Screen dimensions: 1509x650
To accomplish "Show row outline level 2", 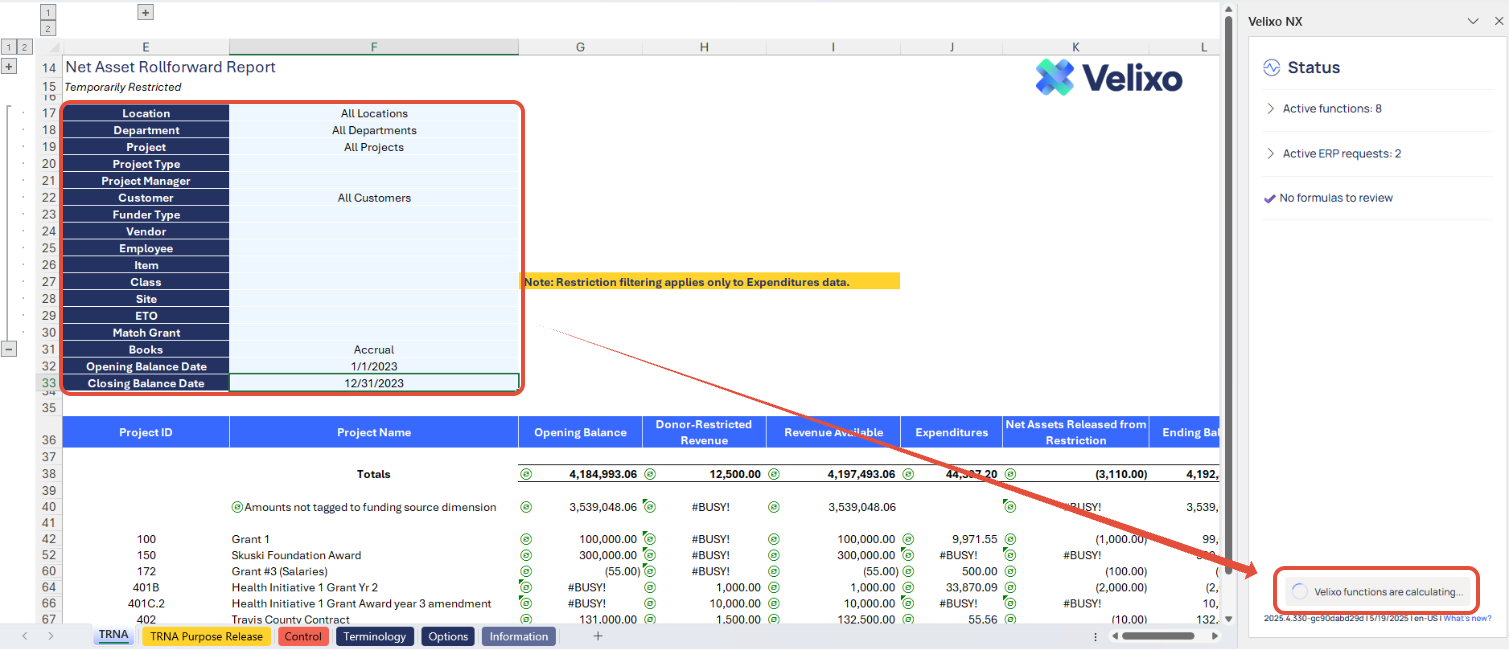I will [x=25, y=47].
